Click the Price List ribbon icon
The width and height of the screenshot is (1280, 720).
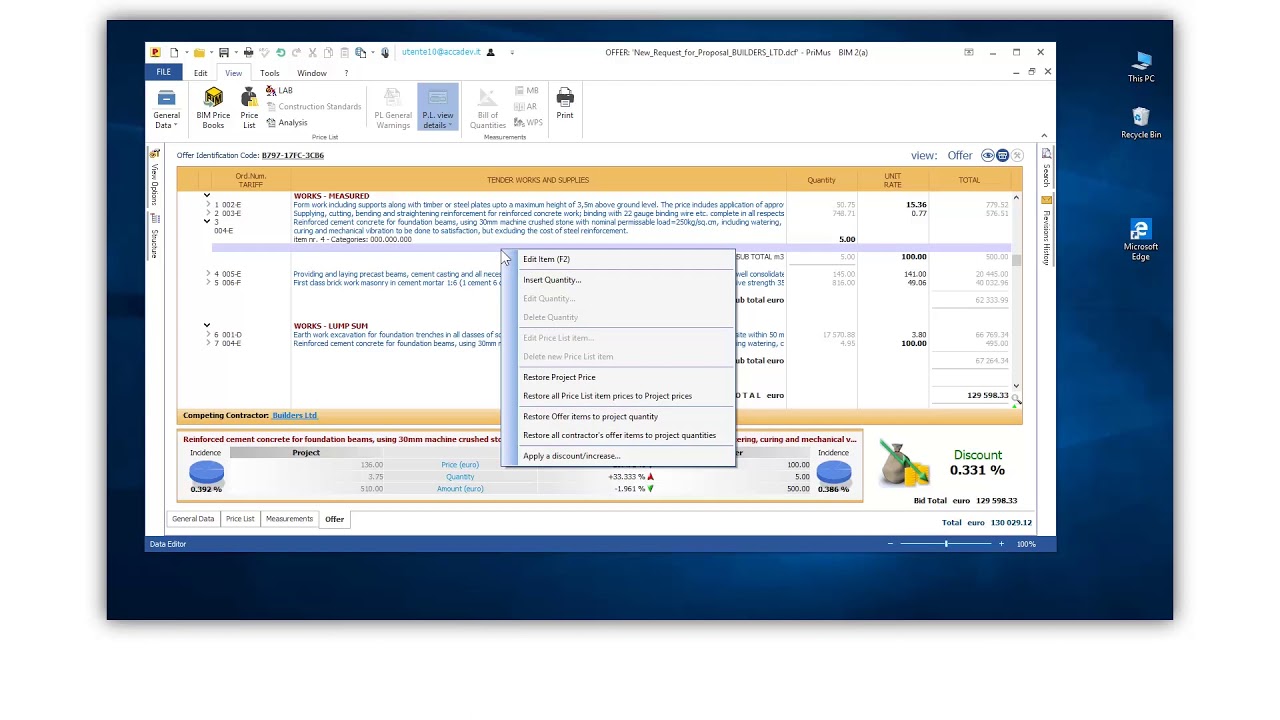(249, 108)
